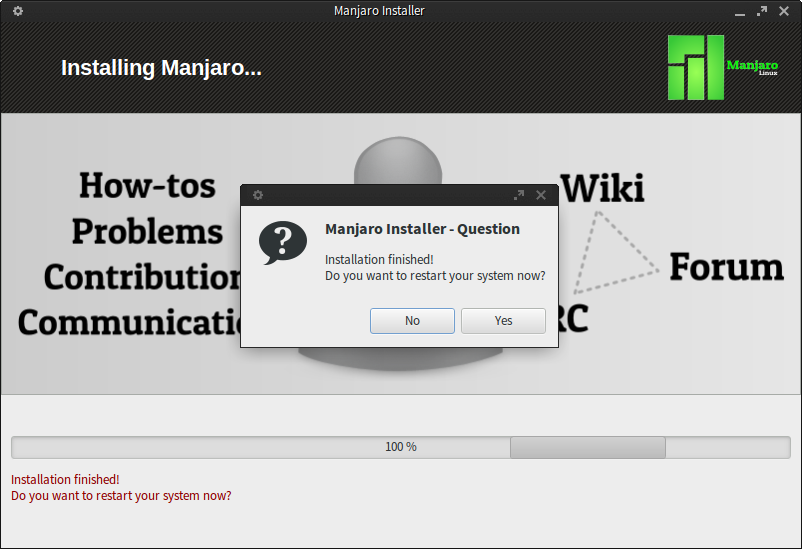
Task: Maximize the Manjaro Installer window
Action: [x=762, y=11]
